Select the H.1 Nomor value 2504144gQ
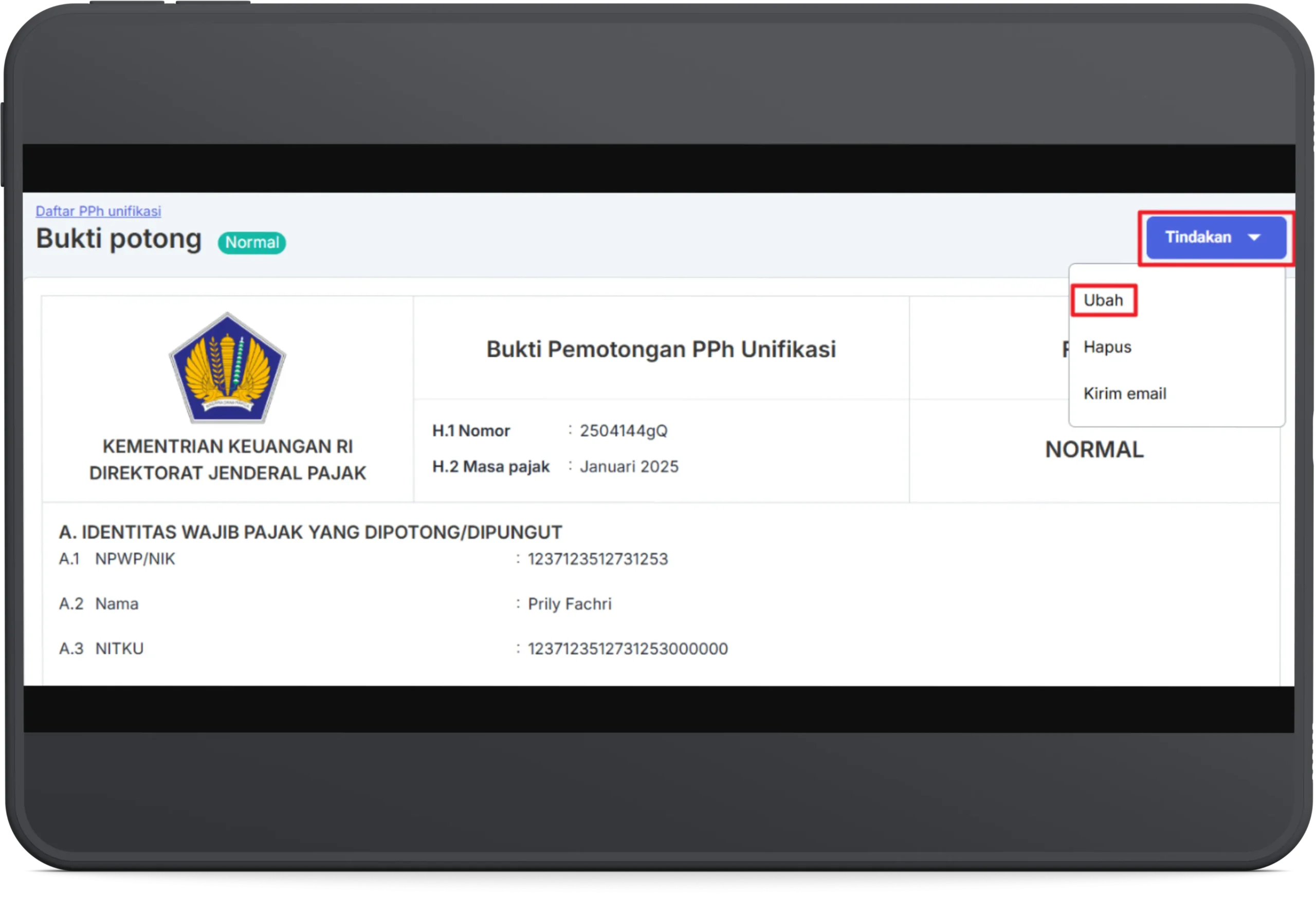This screenshot has height=898, width=1316. (624, 430)
